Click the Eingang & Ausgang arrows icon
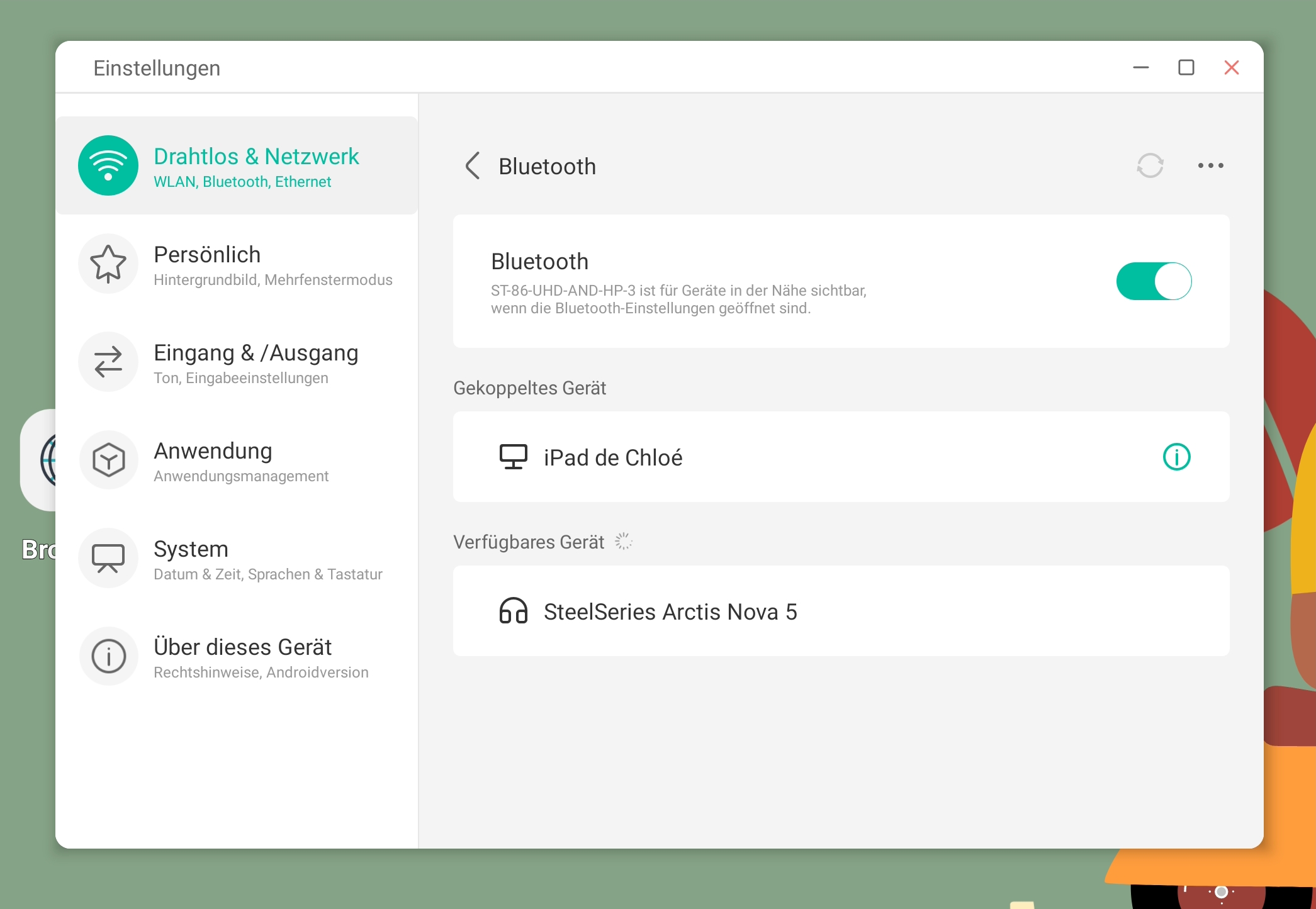The image size is (1316, 909). coord(108,362)
